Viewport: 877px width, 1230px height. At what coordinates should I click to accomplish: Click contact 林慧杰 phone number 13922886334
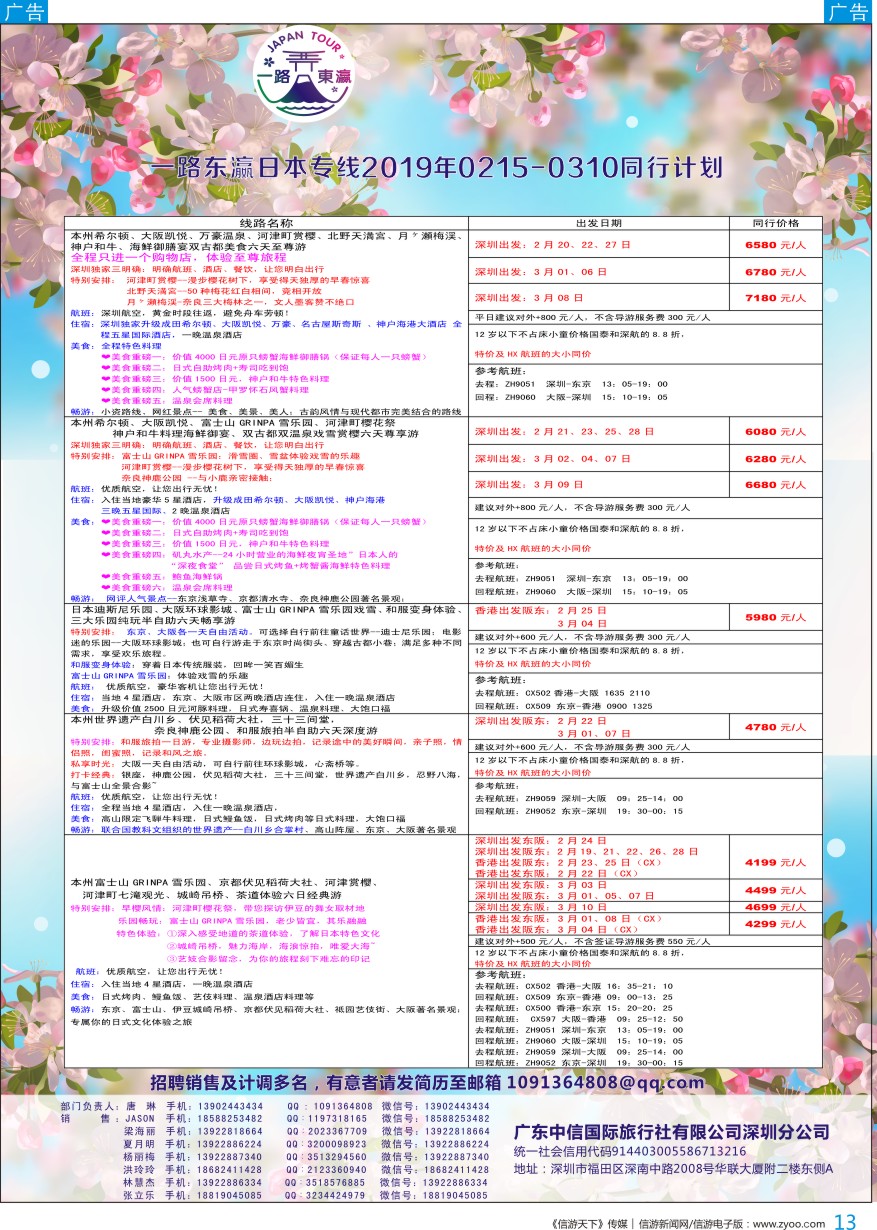pos(230,1180)
